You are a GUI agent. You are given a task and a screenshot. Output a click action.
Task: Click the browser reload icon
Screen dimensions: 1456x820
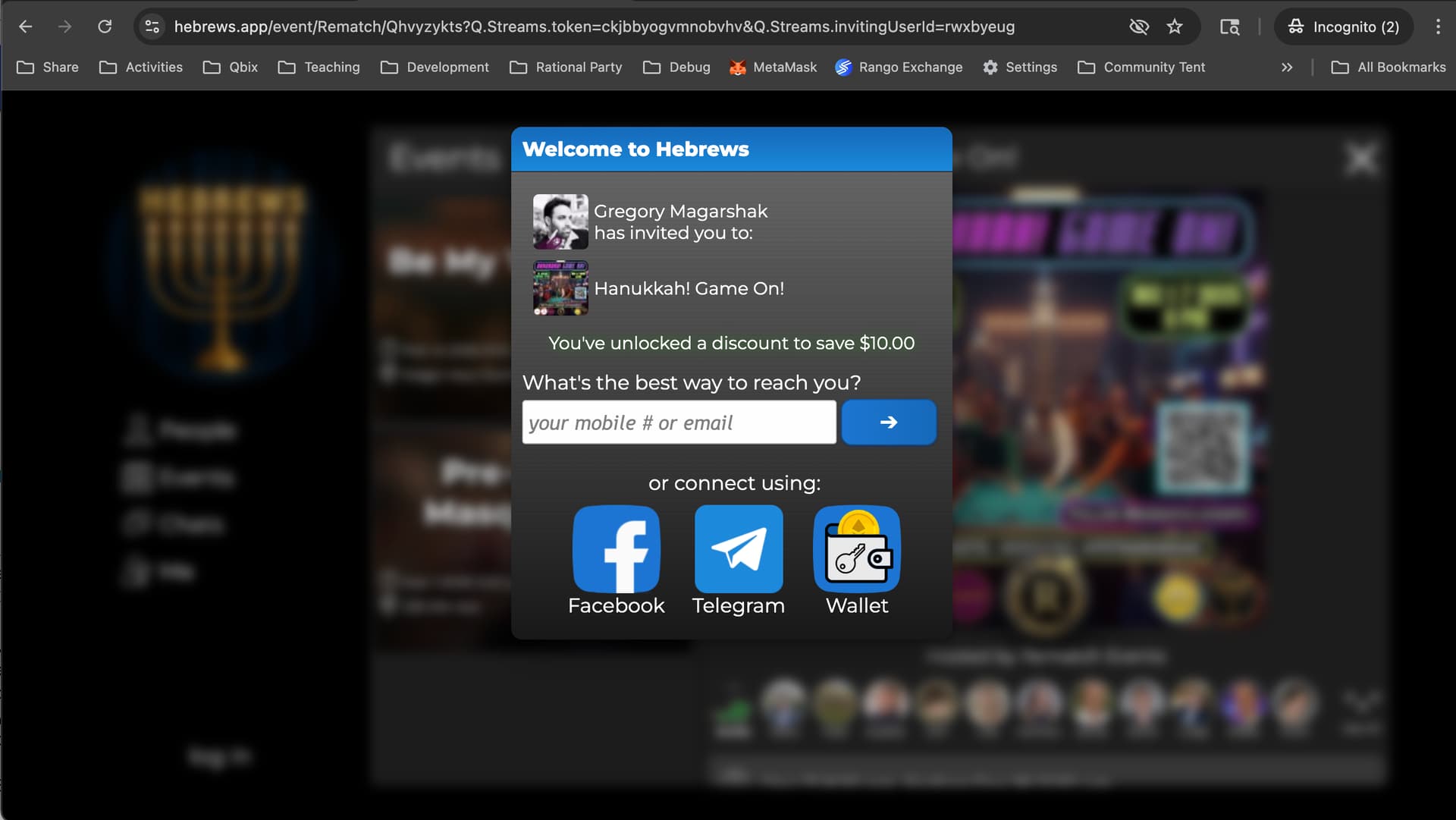tap(105, 27)
